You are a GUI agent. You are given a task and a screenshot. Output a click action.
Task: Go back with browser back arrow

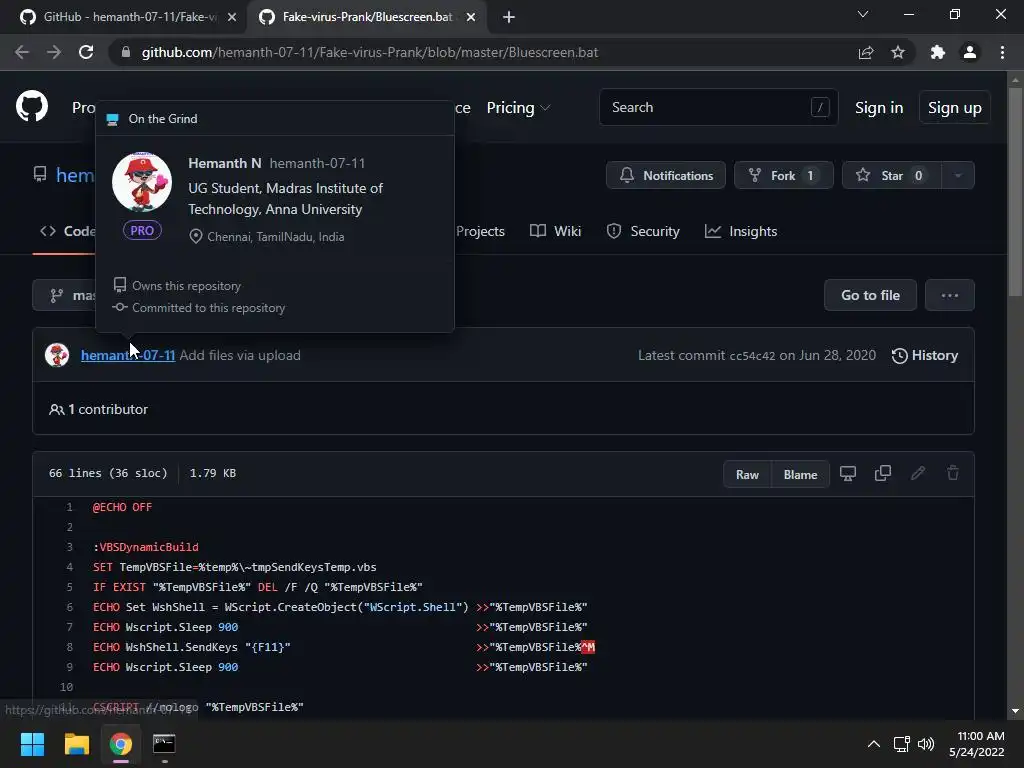tap(22, 52)
